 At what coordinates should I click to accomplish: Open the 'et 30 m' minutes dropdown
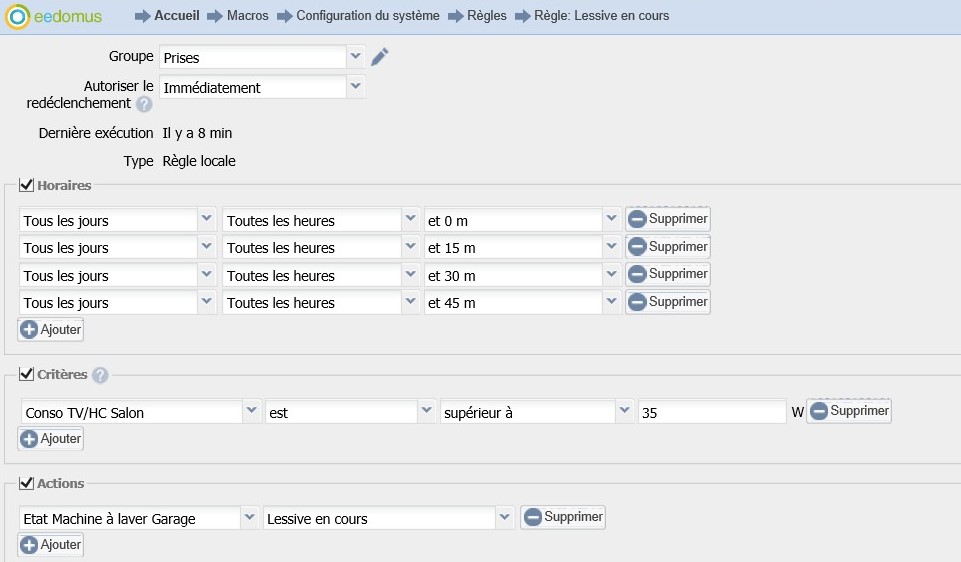[610, 275]
